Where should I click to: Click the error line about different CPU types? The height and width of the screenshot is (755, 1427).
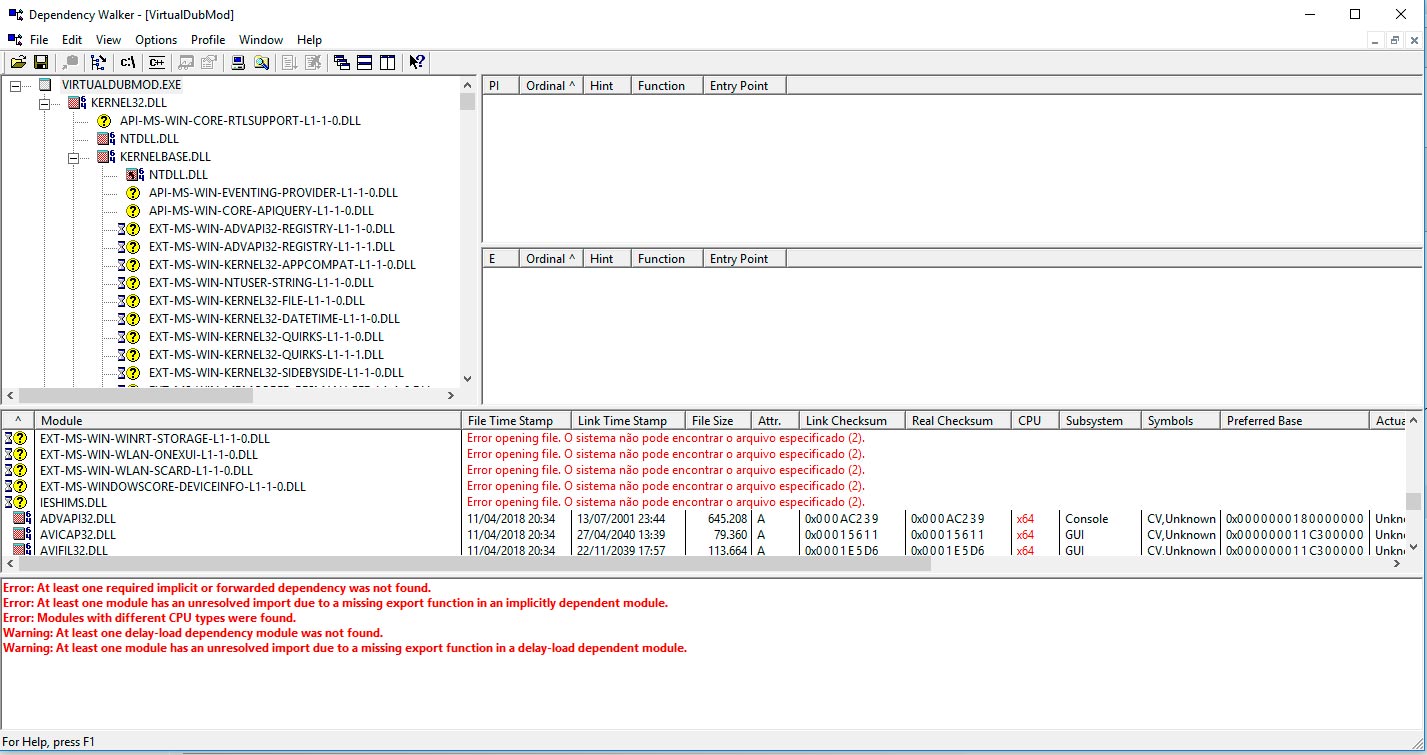pos(150,618)
